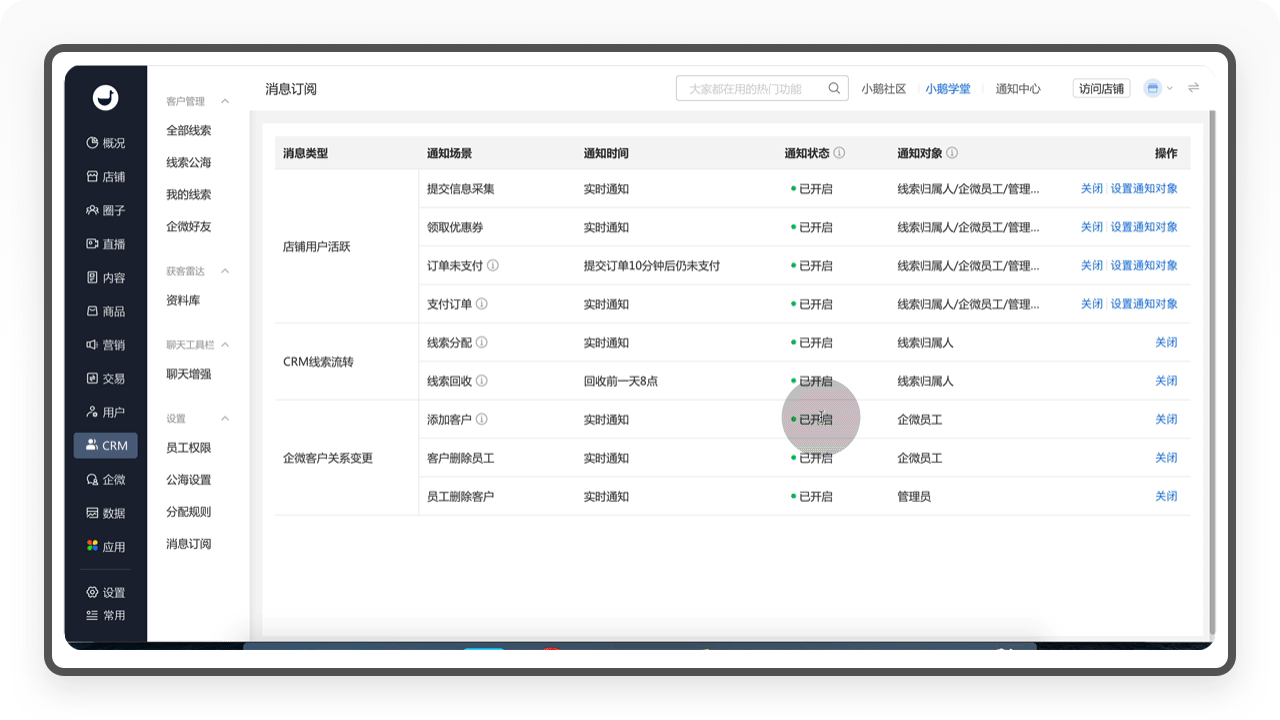Go to 全部线索
1280x720 pixels.
tap(189, 131)
